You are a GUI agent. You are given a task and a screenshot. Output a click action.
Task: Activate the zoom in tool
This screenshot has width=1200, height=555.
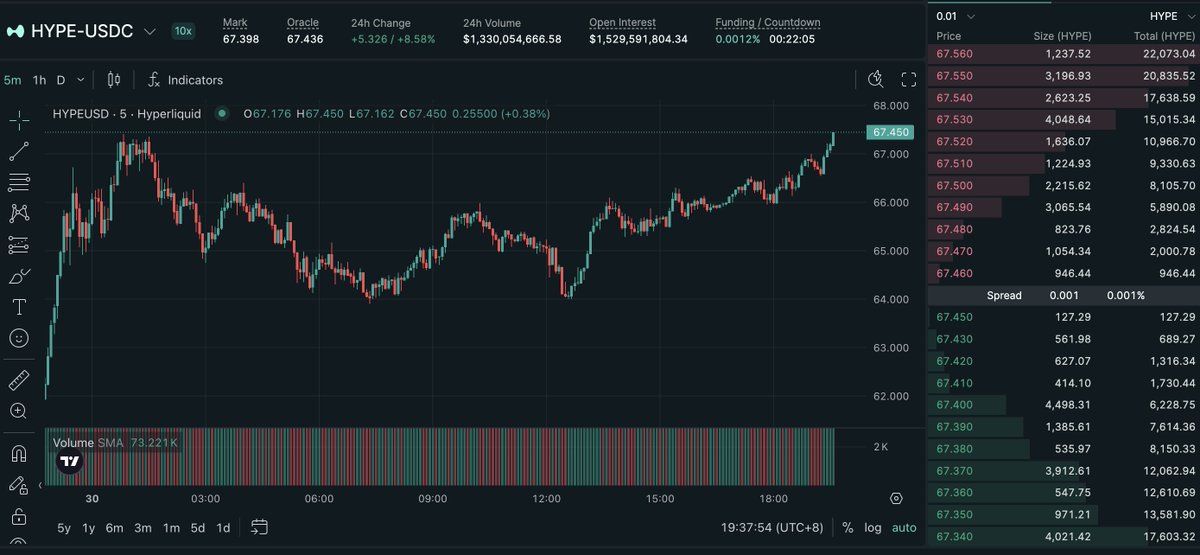(x=19, y=411)
